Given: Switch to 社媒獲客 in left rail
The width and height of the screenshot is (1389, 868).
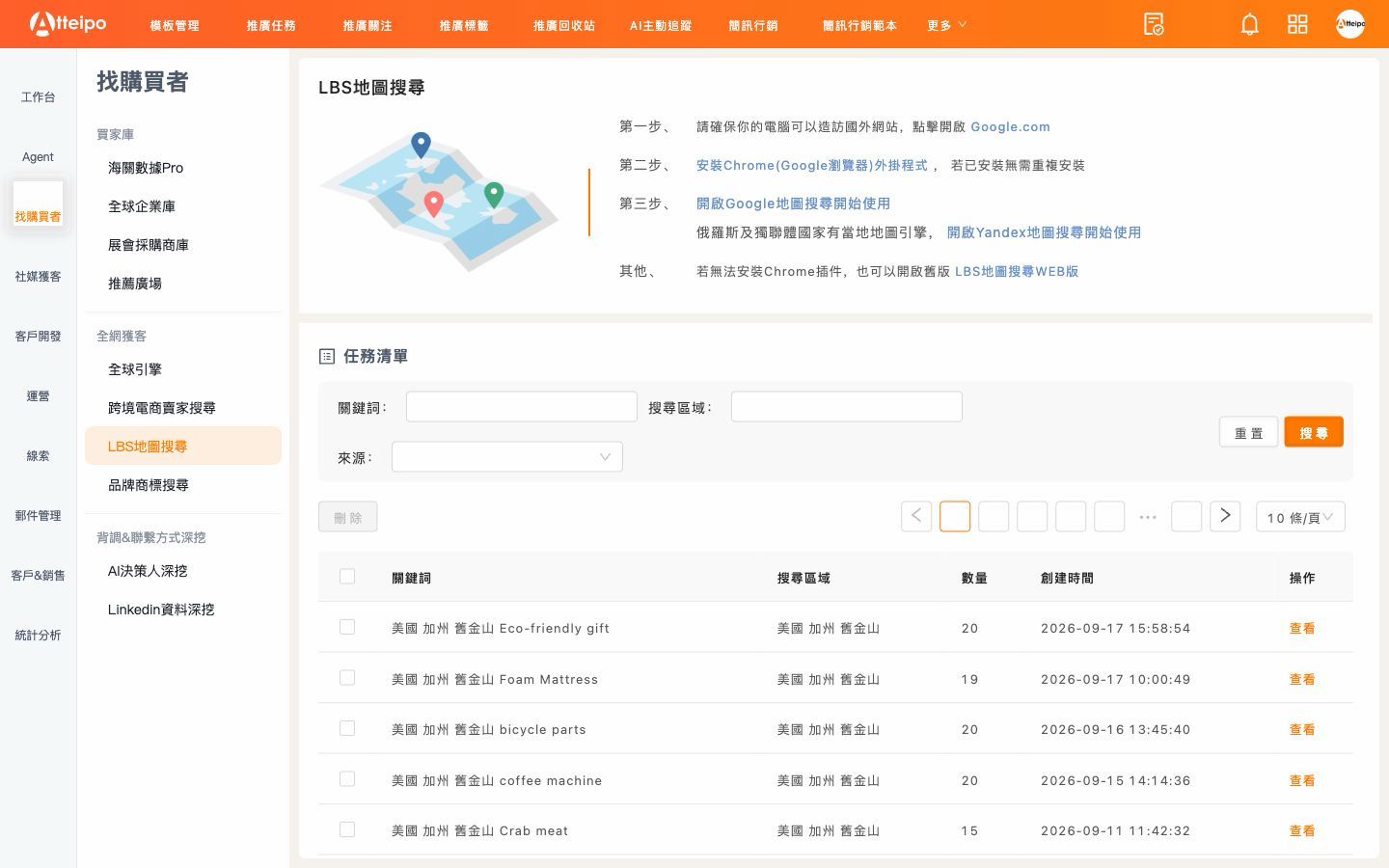Looking at the screenshot, I should pyautogui.click(x=39, y=277).
